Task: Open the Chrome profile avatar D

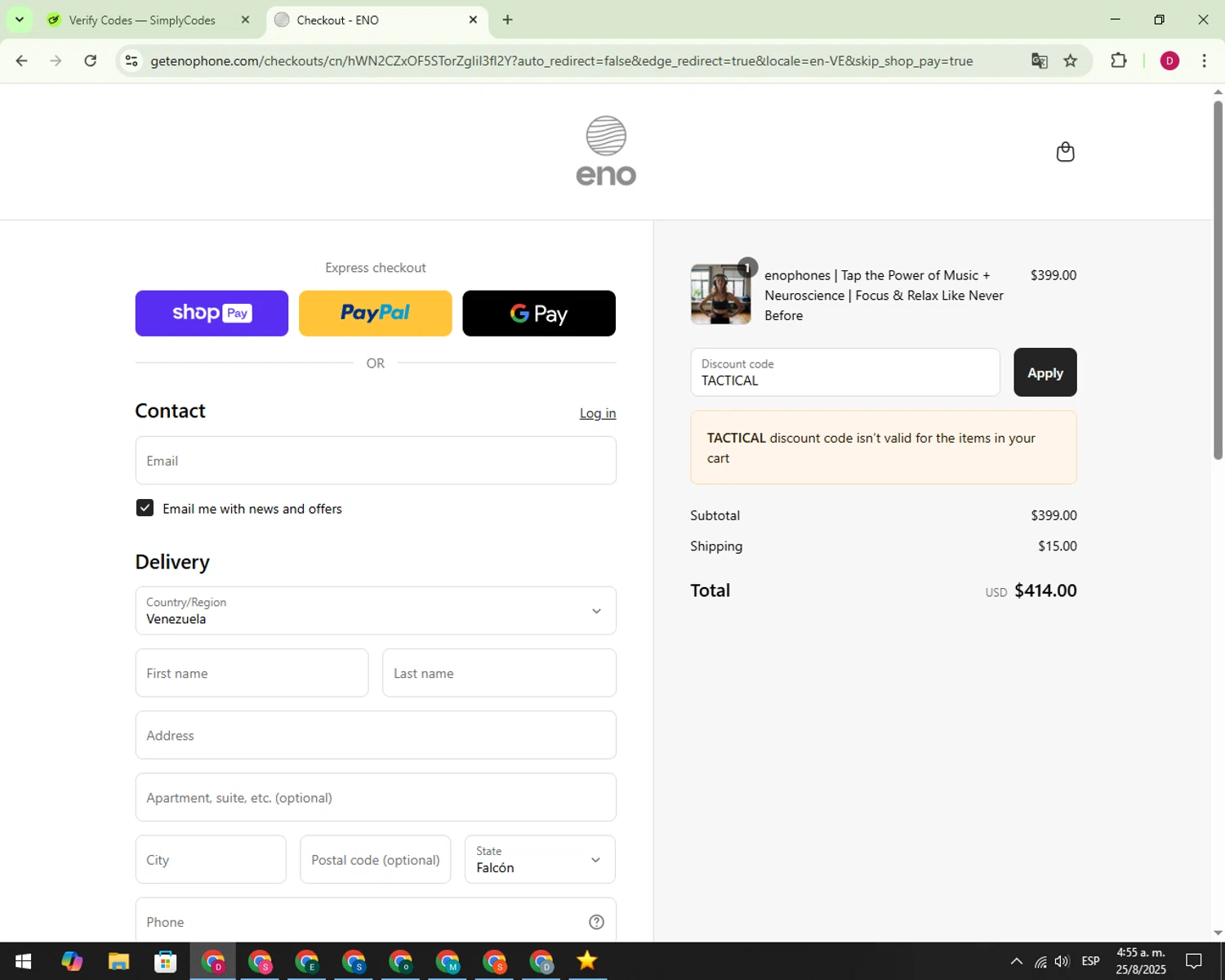Action: [x=1169, y=60]
